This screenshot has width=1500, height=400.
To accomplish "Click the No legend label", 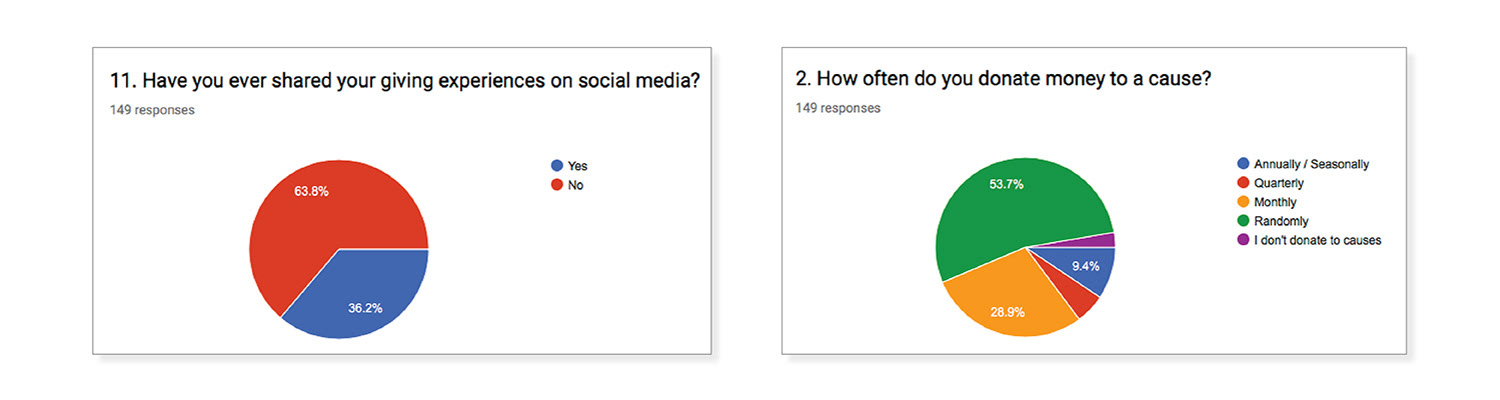I will point(576,185).
